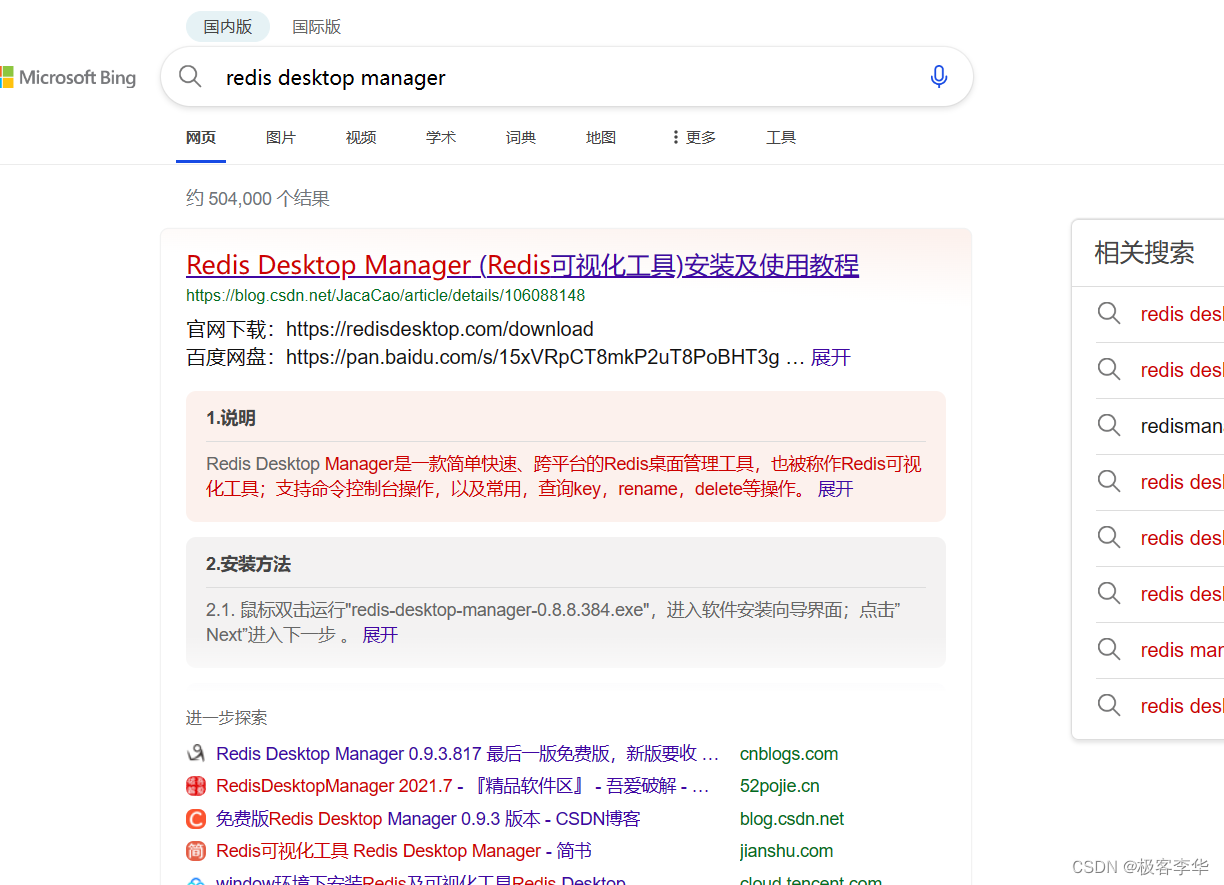Click the 进一步探索 label
The width and height of the screenshot is (1224, 885).
pyautogui.click(x=226, y=717)
